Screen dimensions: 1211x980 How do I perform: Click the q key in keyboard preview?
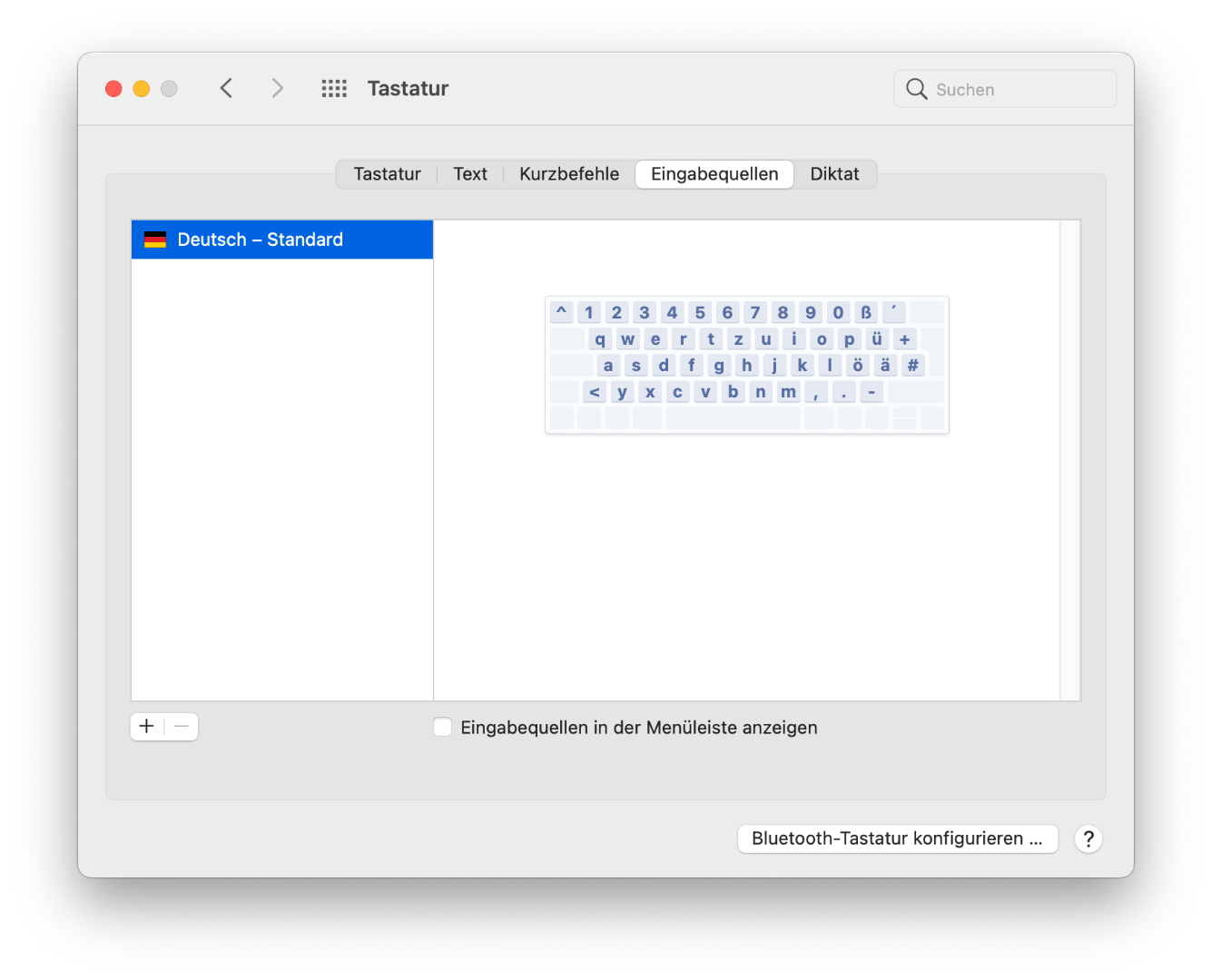[x=600, y=339]
